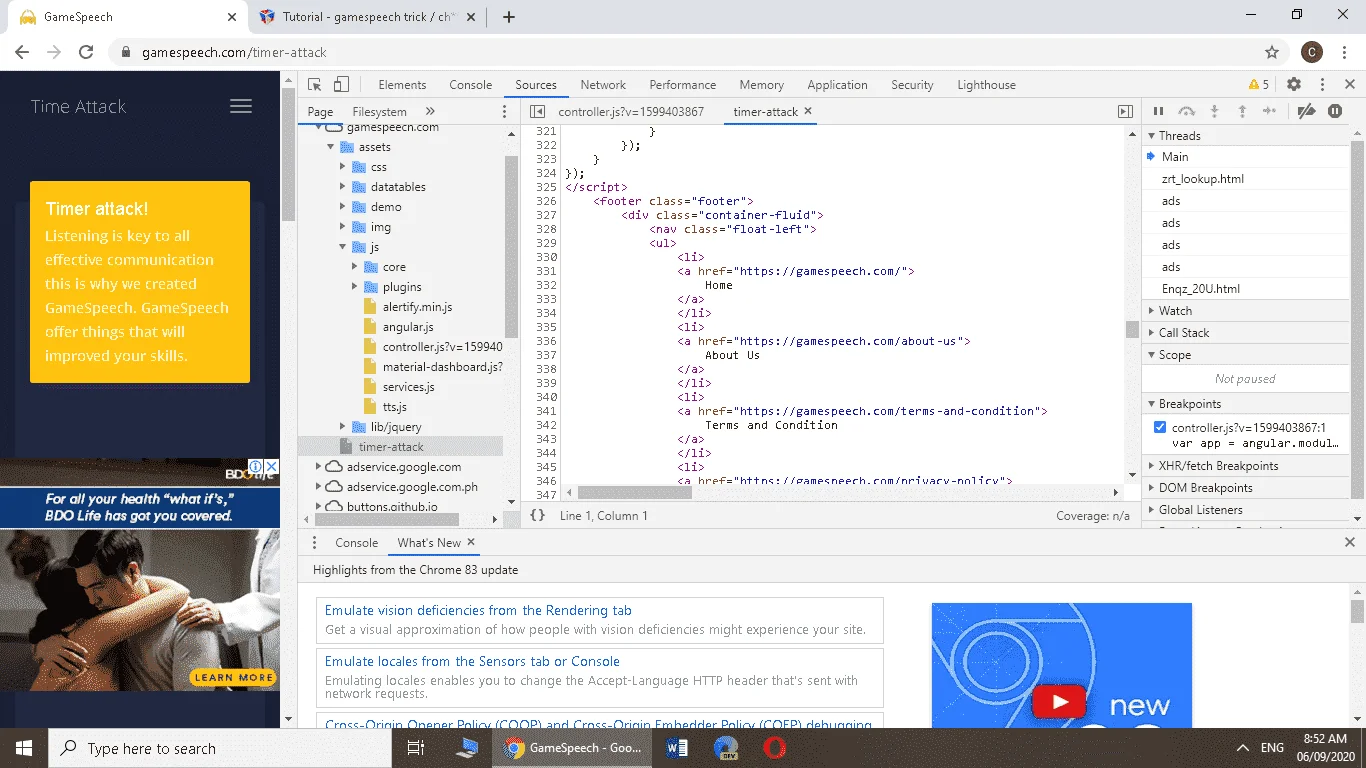The image size is (1366, 768).
Task: Close the What's New drawer tab
Action: coord(471,542)
